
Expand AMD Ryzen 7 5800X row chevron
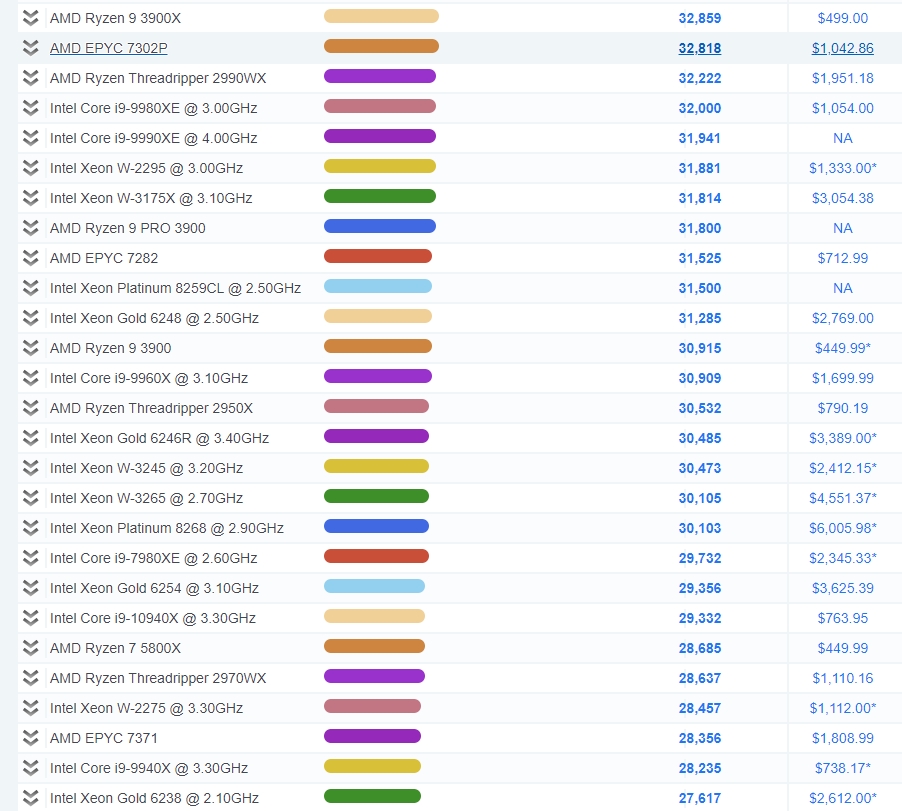(x=30, y=648)
